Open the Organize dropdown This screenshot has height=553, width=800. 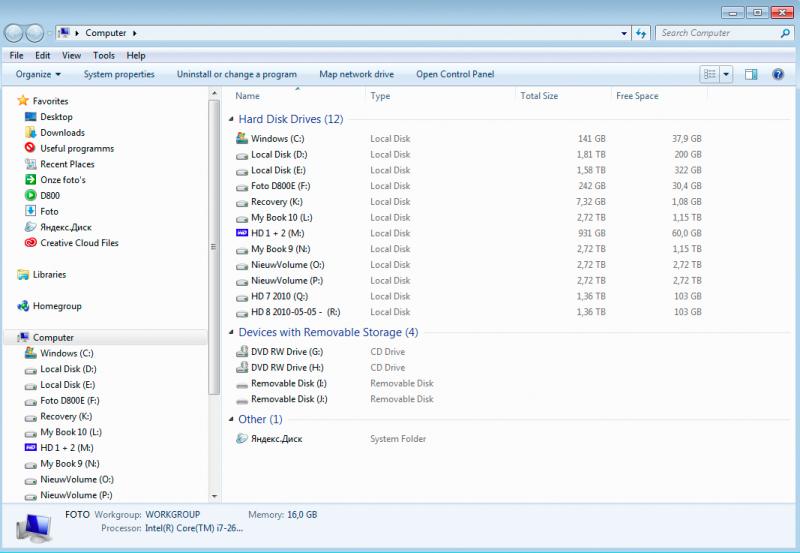click(x=38, y=74)
